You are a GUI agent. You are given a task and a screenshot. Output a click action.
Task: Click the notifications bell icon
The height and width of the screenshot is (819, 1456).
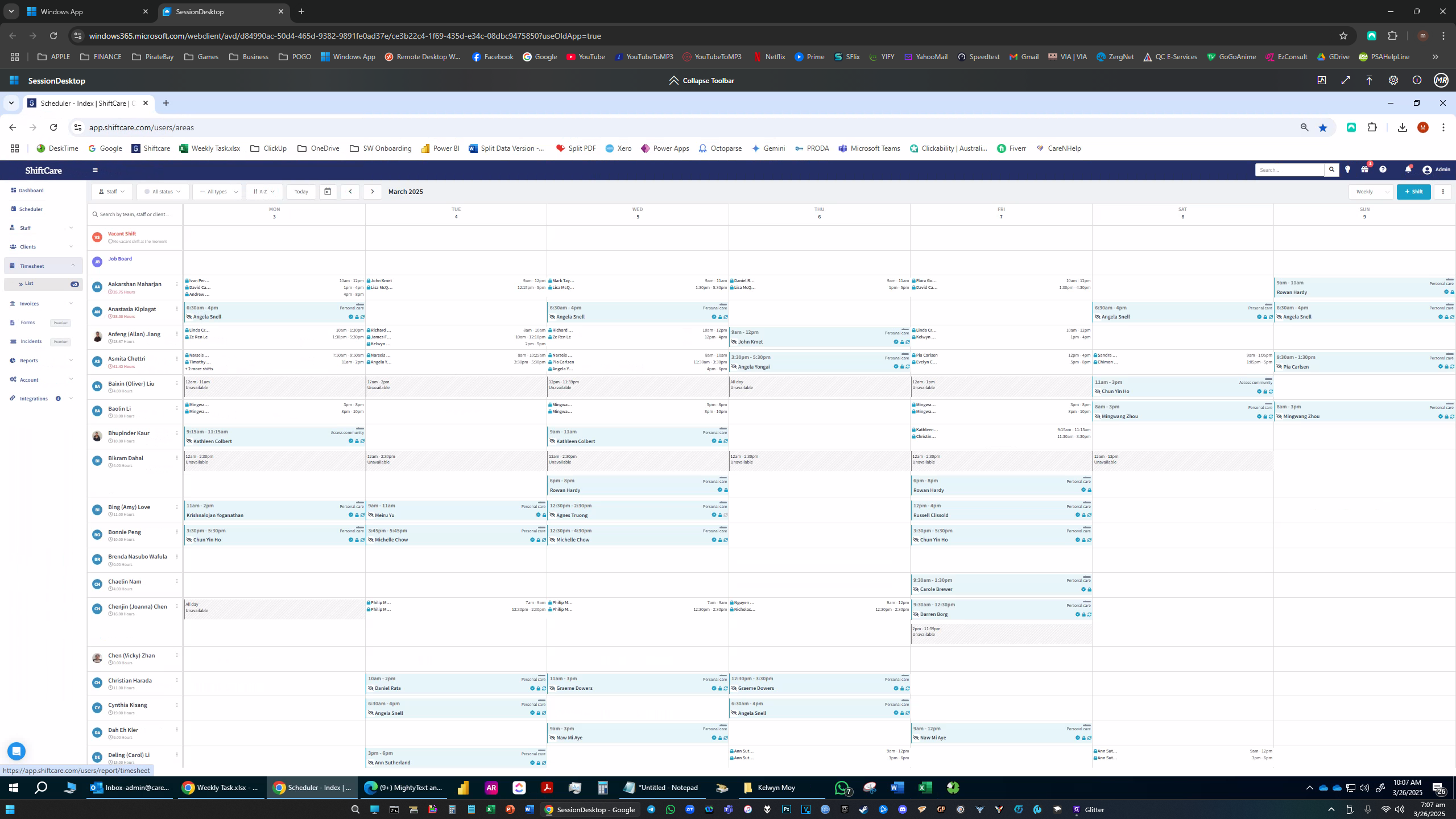click(x=1408, y=169)
